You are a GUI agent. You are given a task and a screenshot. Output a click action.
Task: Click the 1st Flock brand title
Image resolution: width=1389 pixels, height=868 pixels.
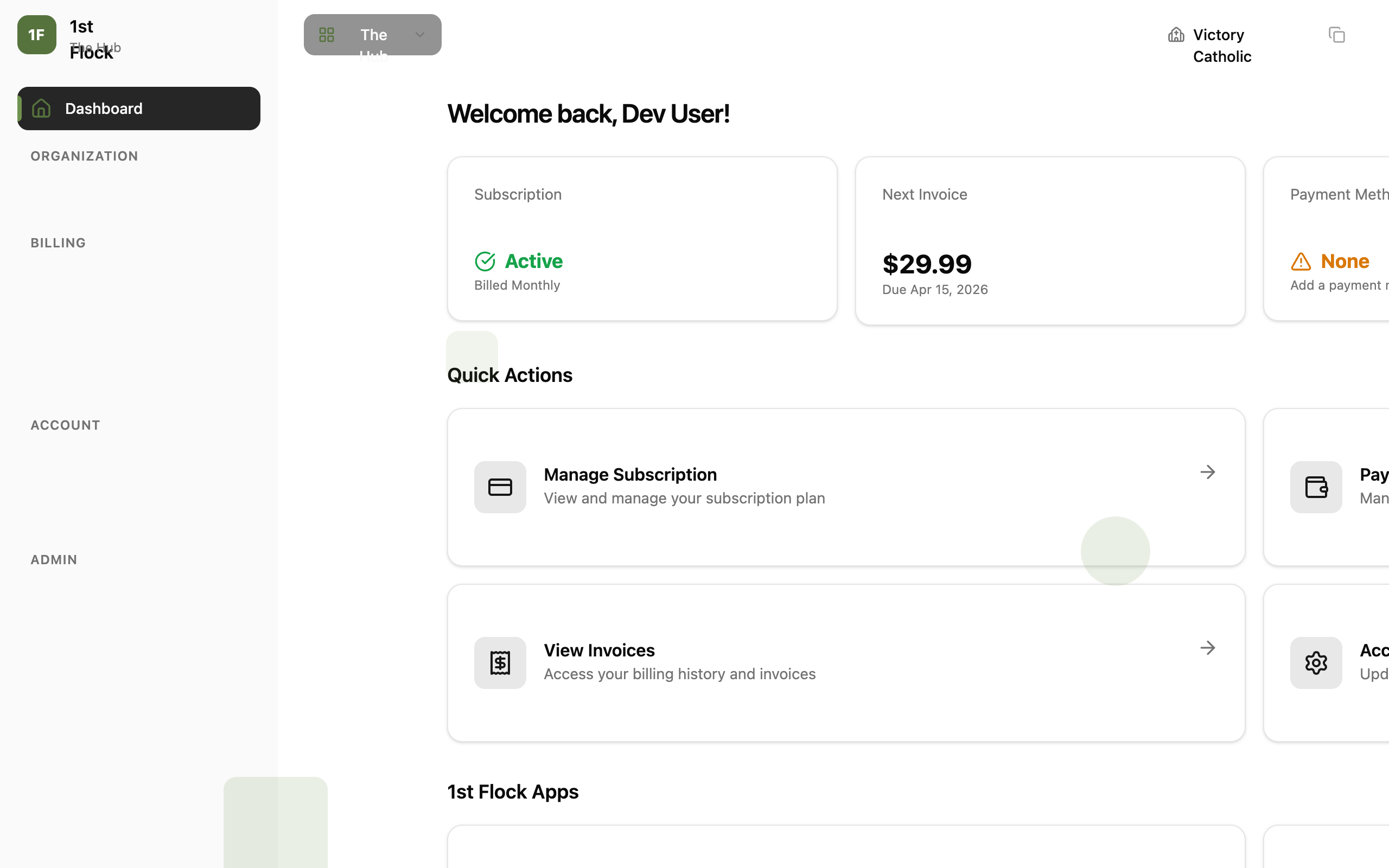[91, 39]
